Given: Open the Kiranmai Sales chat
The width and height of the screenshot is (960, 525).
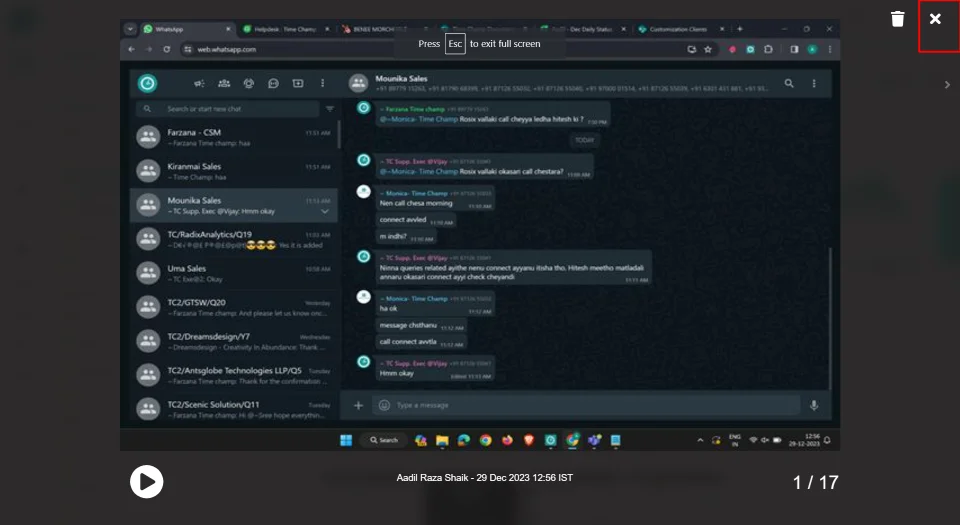Looking at the screenshot, I should 234,171.
